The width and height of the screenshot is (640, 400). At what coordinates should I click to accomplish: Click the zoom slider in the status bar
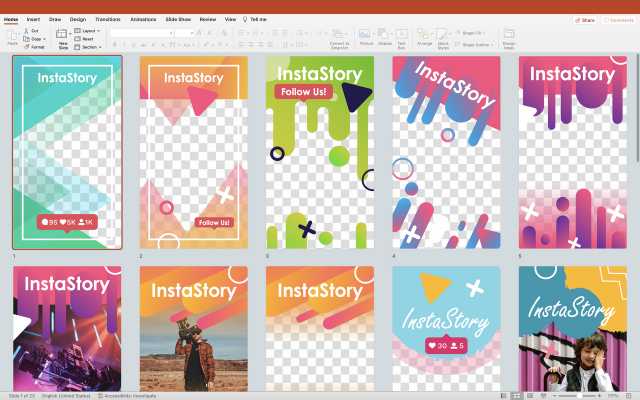[580, 396]
